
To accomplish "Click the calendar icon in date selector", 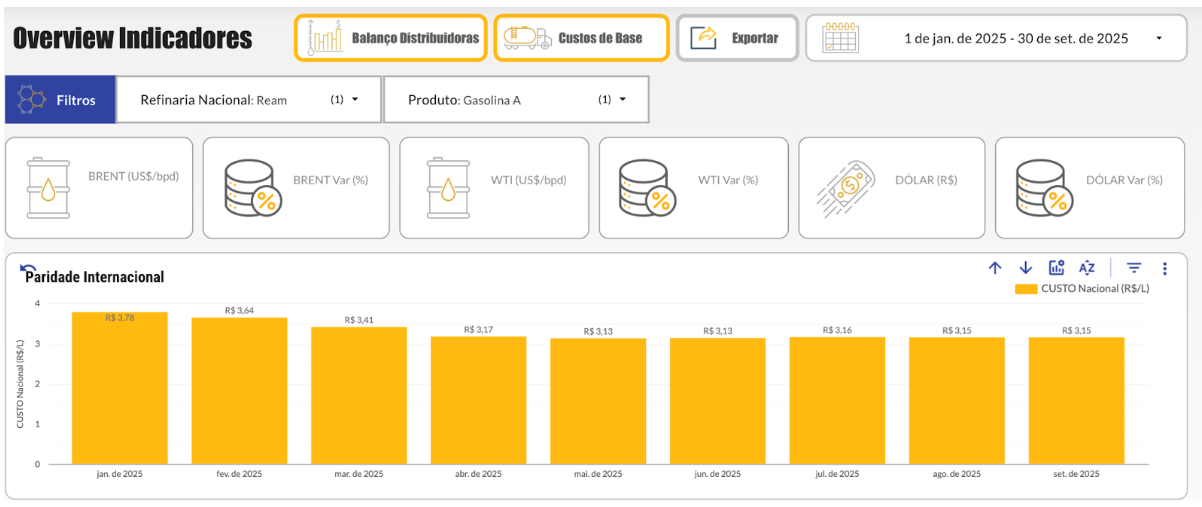I will pos(840,38).
